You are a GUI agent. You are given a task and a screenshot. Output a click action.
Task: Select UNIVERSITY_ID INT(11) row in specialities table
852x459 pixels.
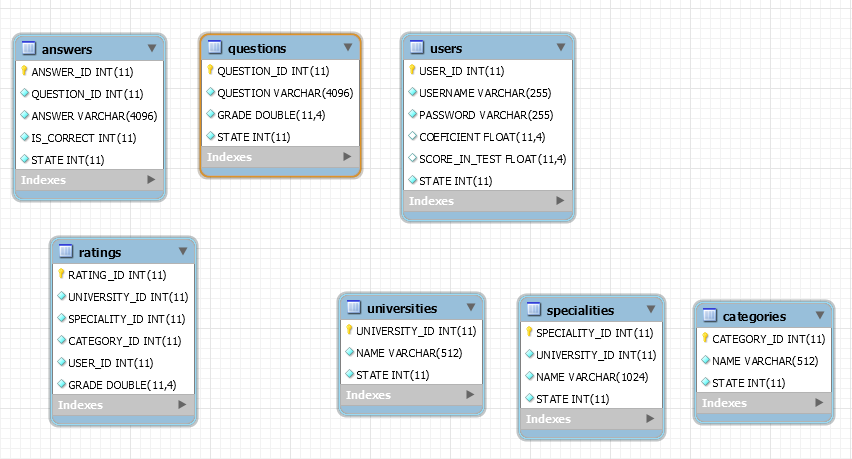click(591, 355)
